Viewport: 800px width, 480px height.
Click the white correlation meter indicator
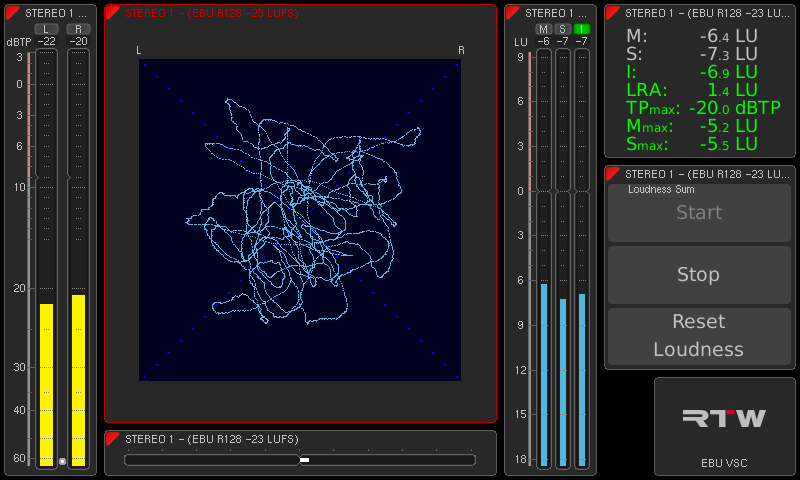(305, 460)
